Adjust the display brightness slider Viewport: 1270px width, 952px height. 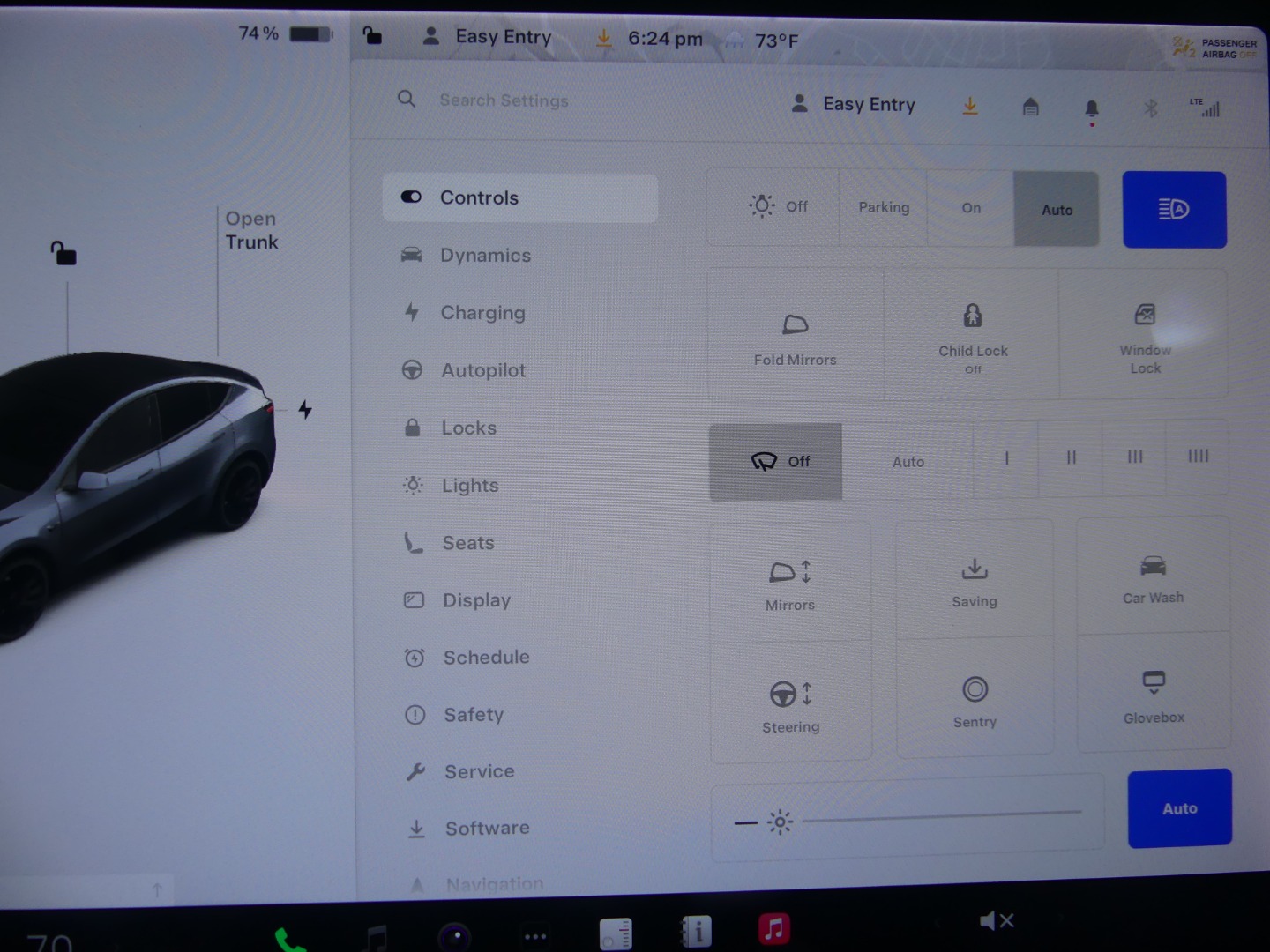(941, 815)
